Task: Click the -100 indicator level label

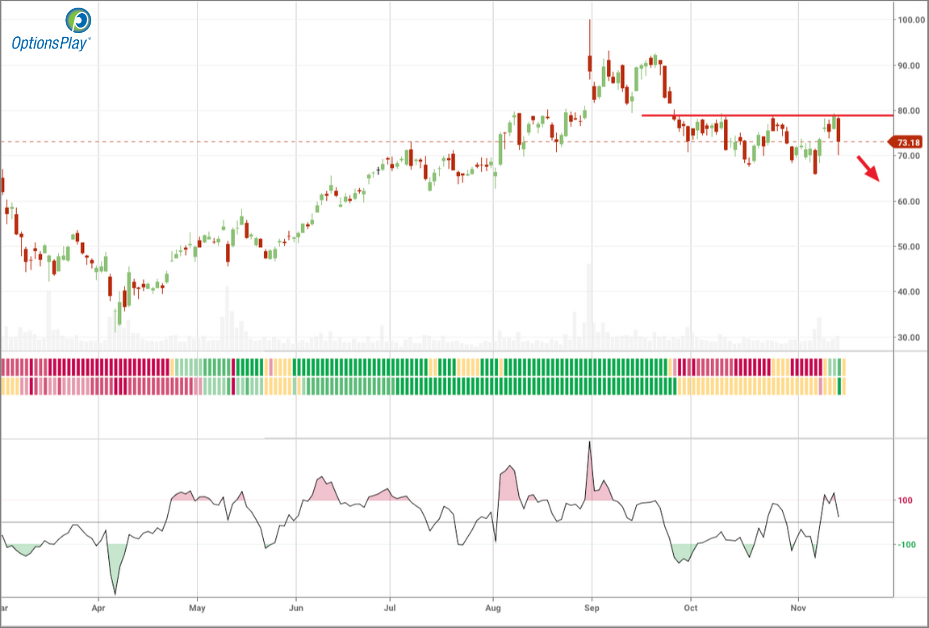Action: click(906, 545)
